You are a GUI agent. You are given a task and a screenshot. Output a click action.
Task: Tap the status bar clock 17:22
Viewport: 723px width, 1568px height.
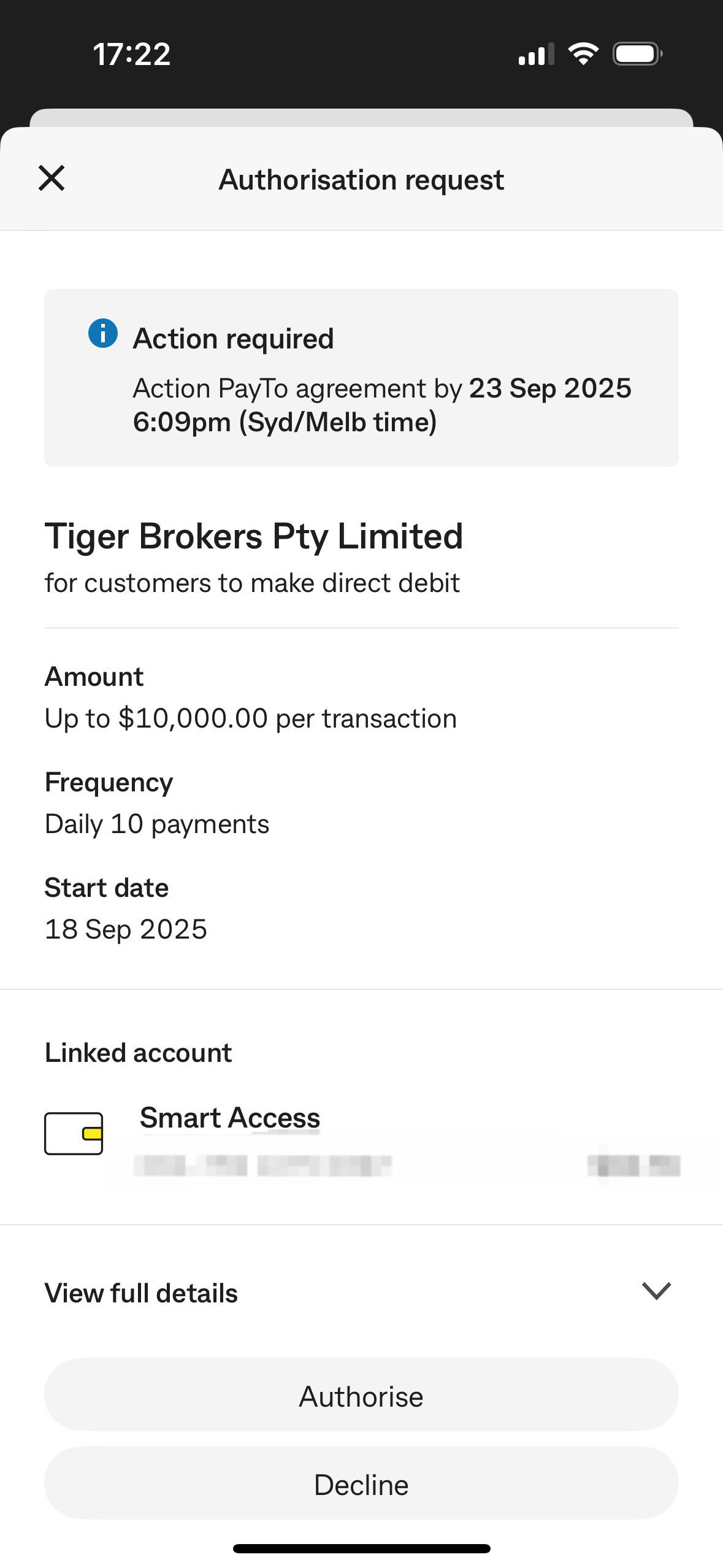[x=132, y=54]
